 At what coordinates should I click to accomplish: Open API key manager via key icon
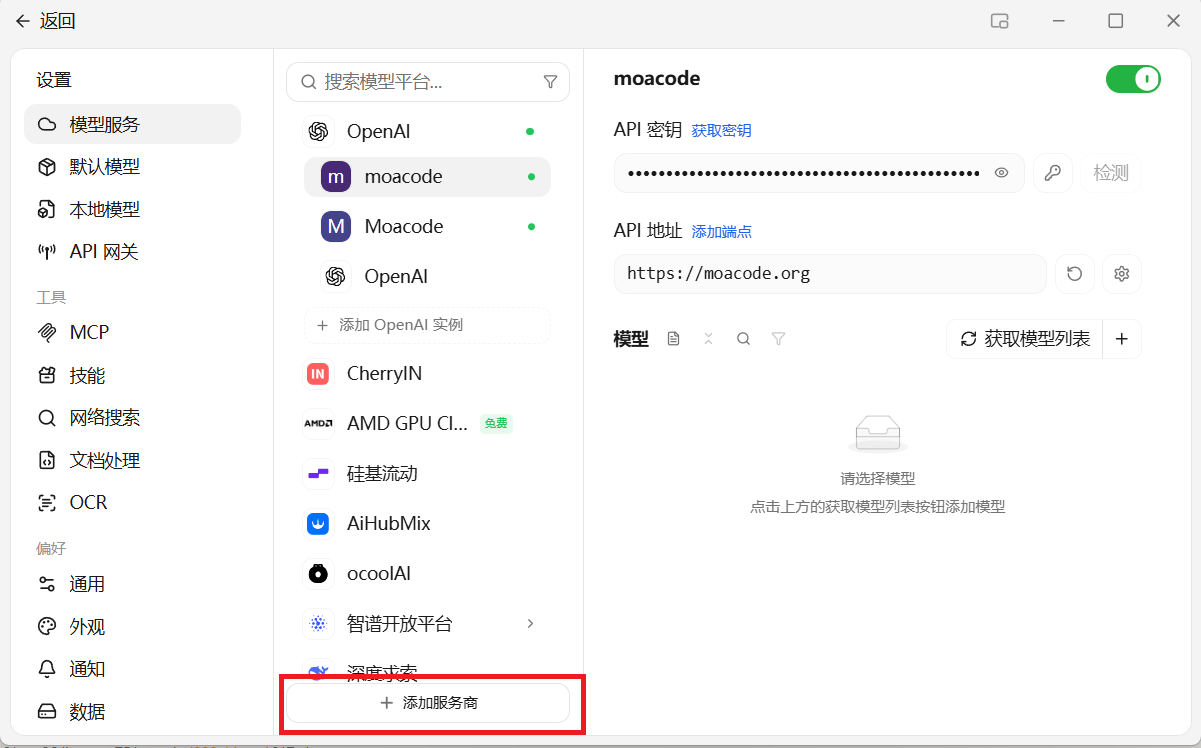(x=1053, y=173)
